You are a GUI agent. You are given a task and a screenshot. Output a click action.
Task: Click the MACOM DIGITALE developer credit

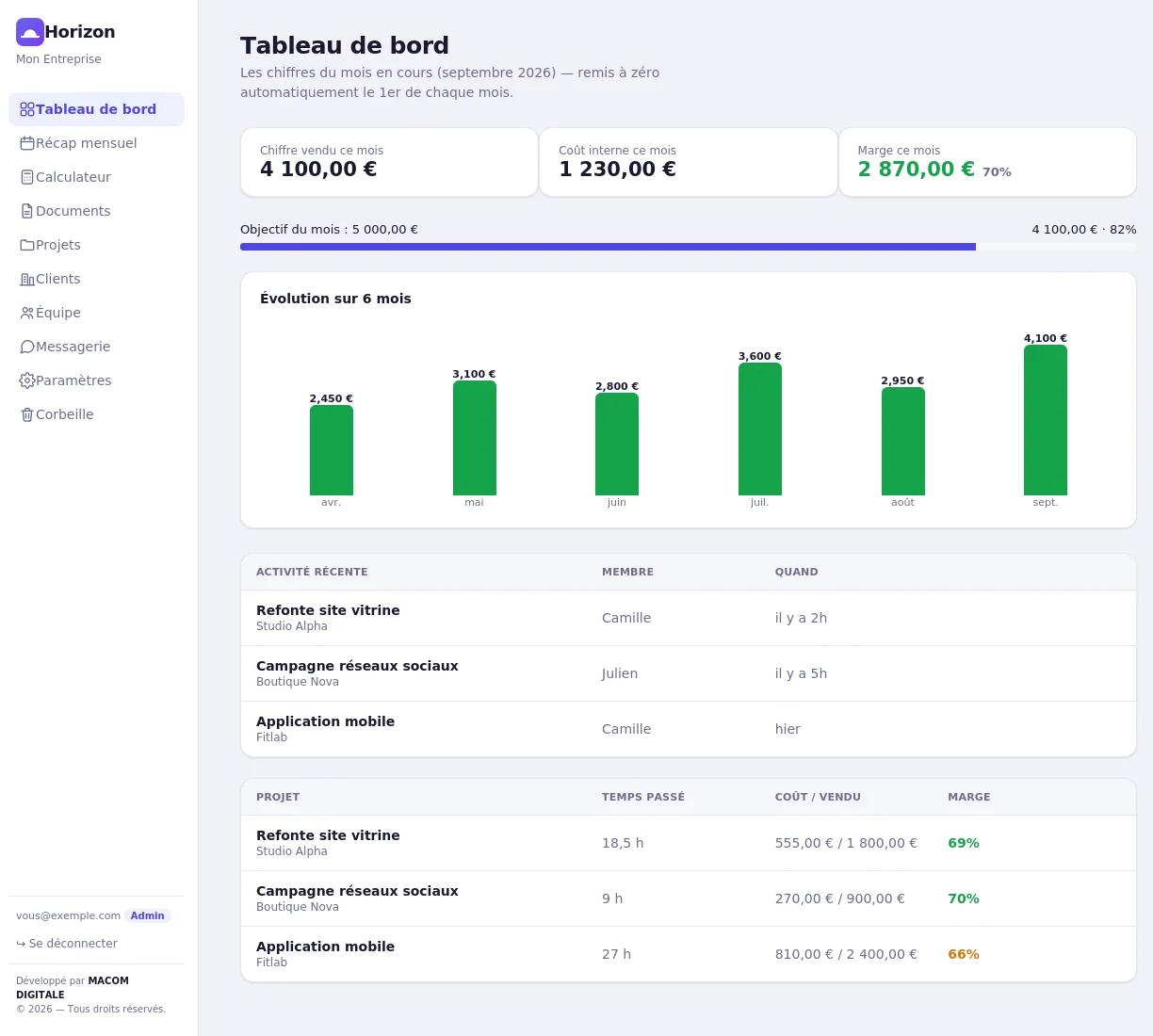pyautogui.click(x=73, y=987)
